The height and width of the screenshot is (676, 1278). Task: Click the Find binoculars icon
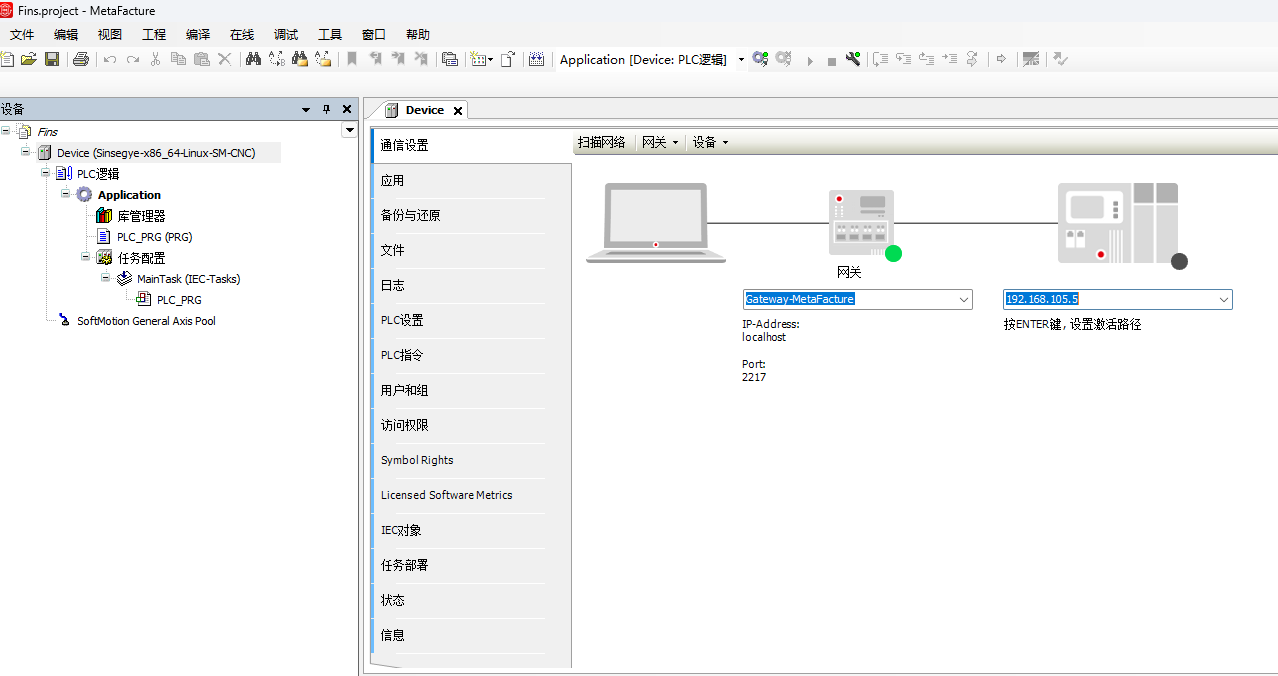point(253,59)
